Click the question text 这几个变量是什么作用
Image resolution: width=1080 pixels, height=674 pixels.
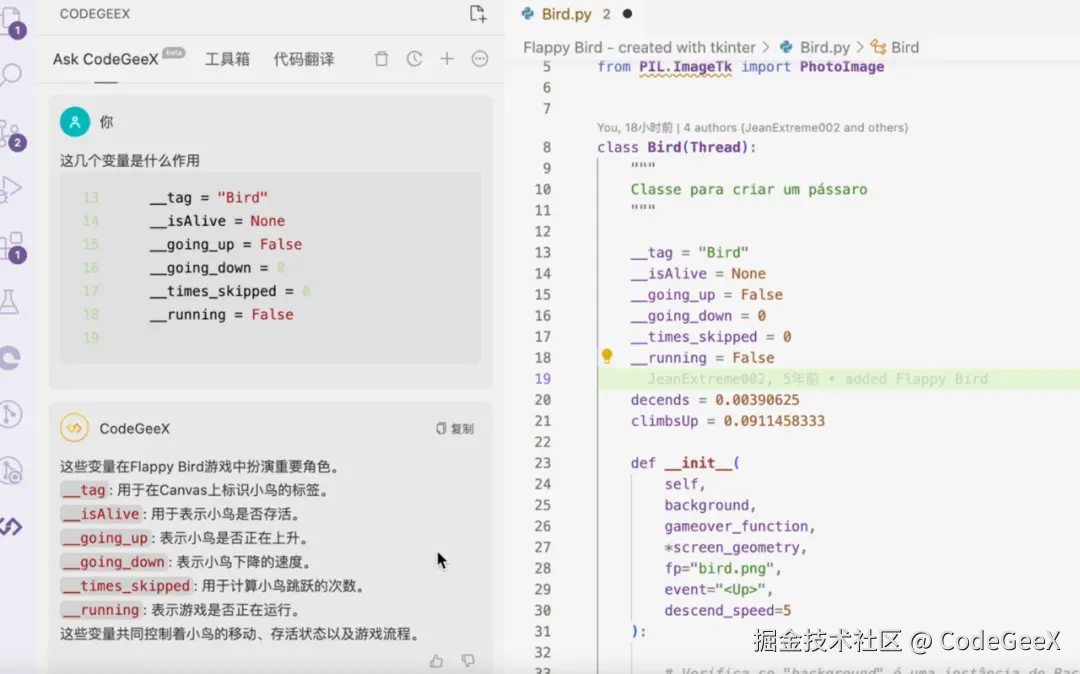[129, 160]
